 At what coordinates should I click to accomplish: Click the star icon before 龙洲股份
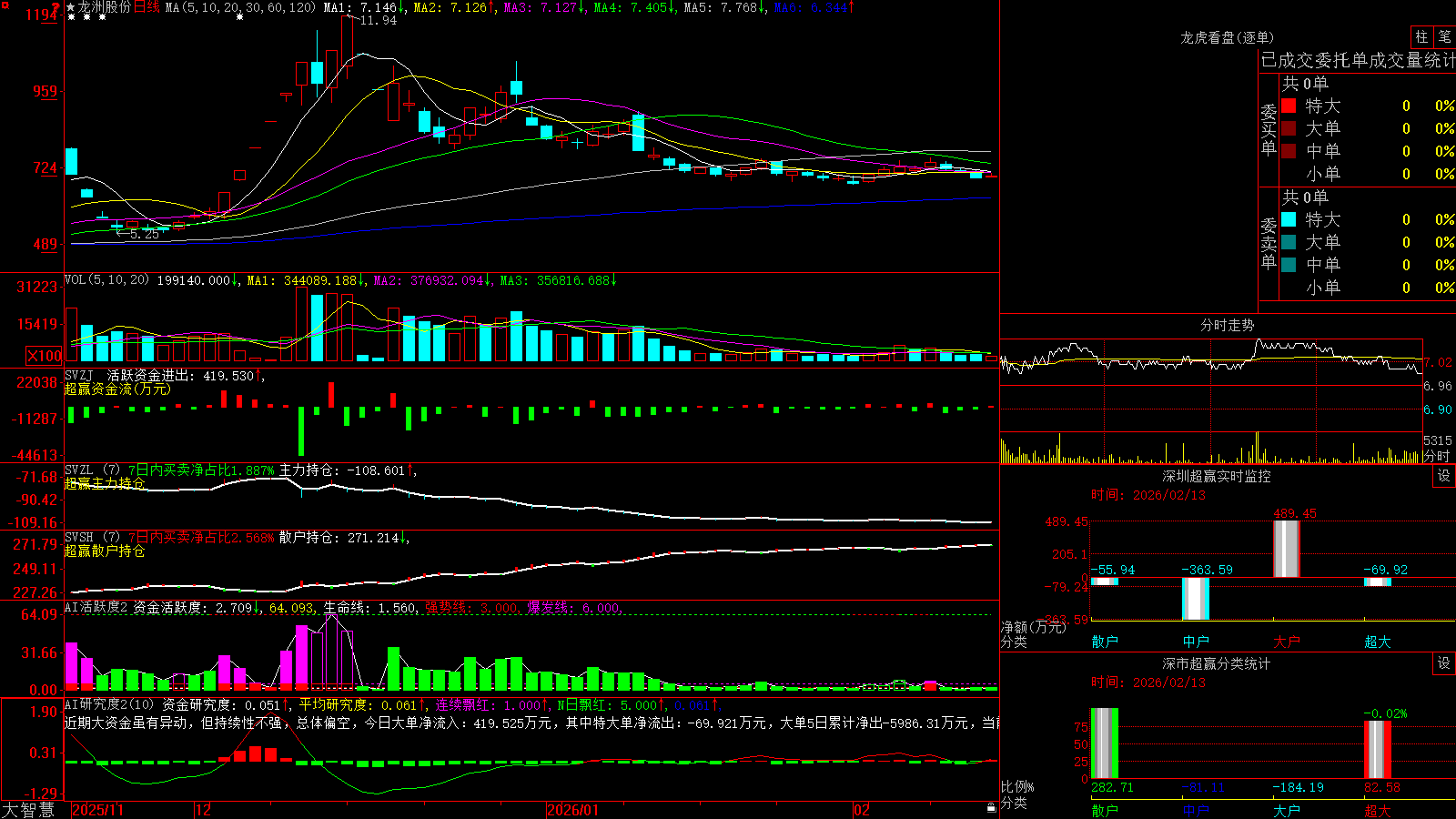[x=71, y=7]
